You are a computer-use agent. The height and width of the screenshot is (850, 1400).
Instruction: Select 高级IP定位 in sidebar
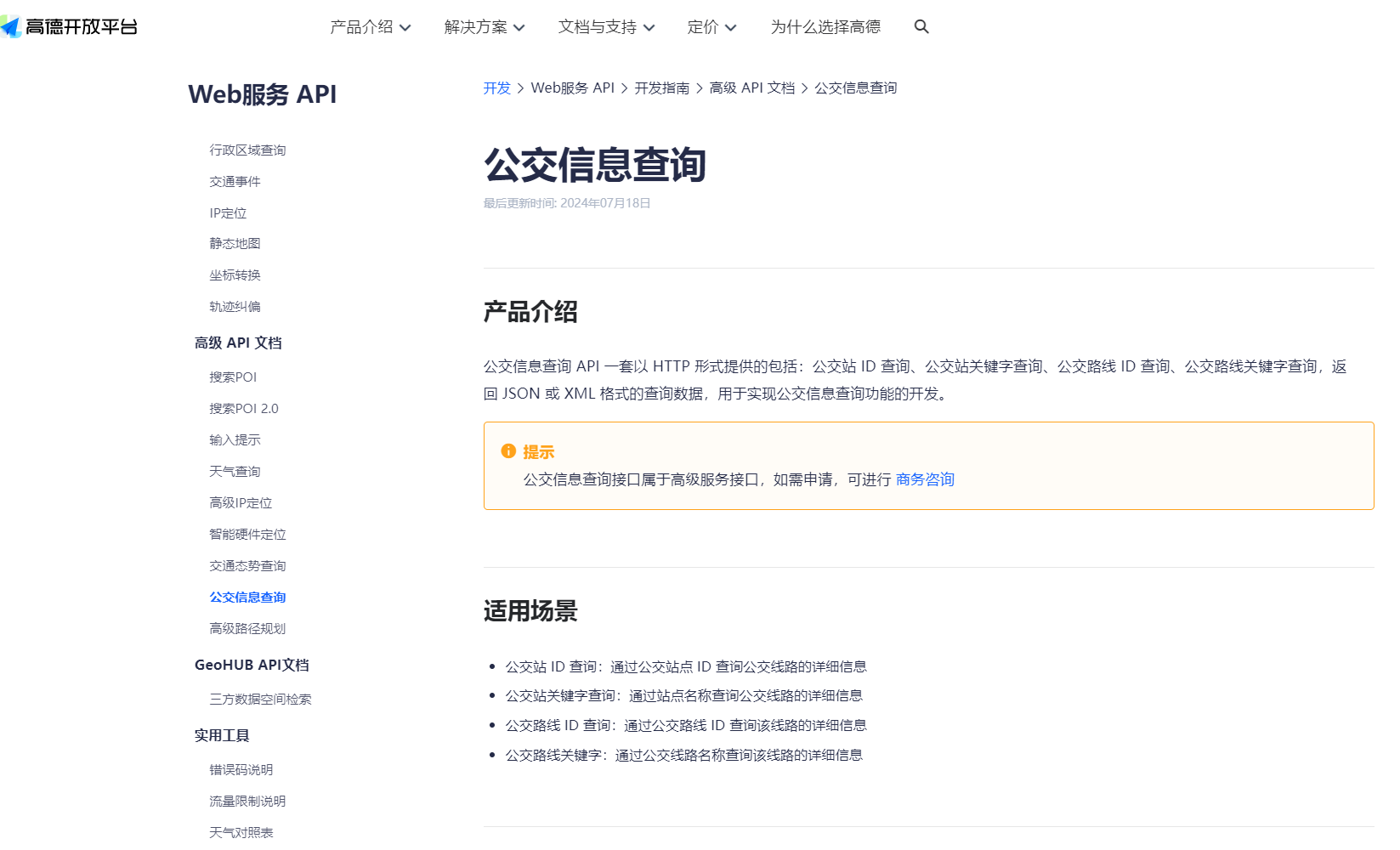[x=241, y=503]
